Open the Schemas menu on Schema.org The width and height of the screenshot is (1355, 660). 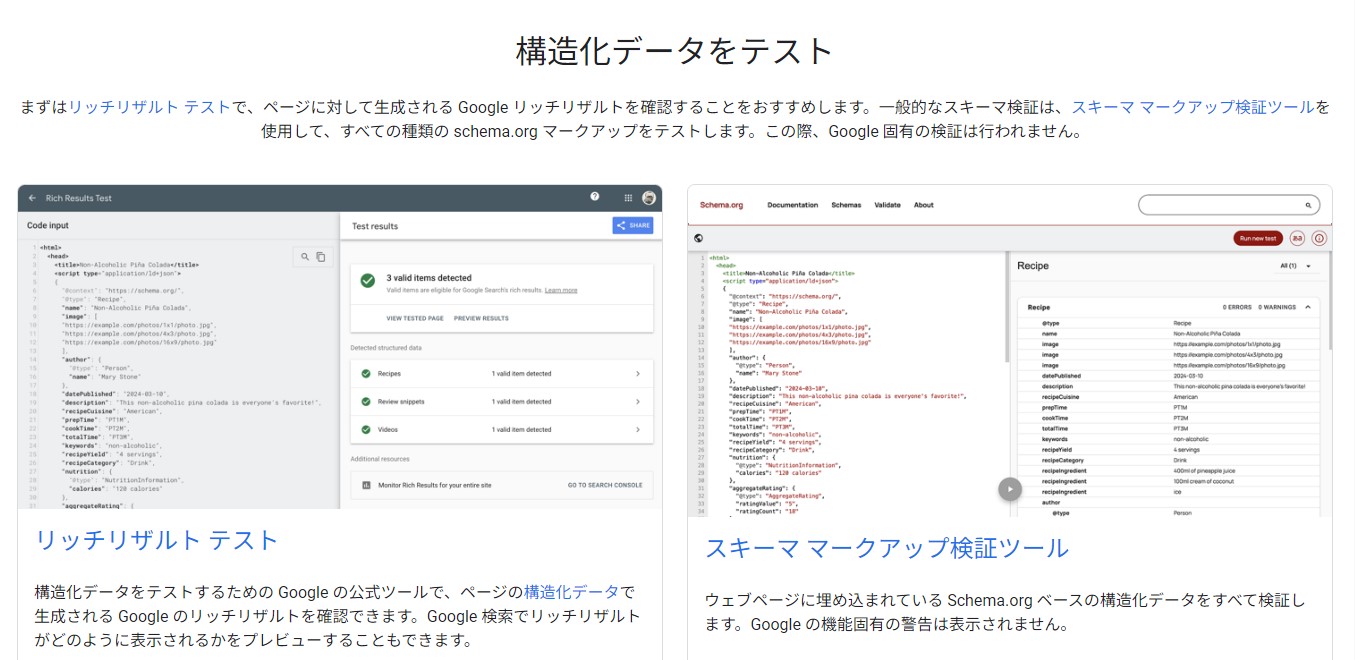coord(846,205)
